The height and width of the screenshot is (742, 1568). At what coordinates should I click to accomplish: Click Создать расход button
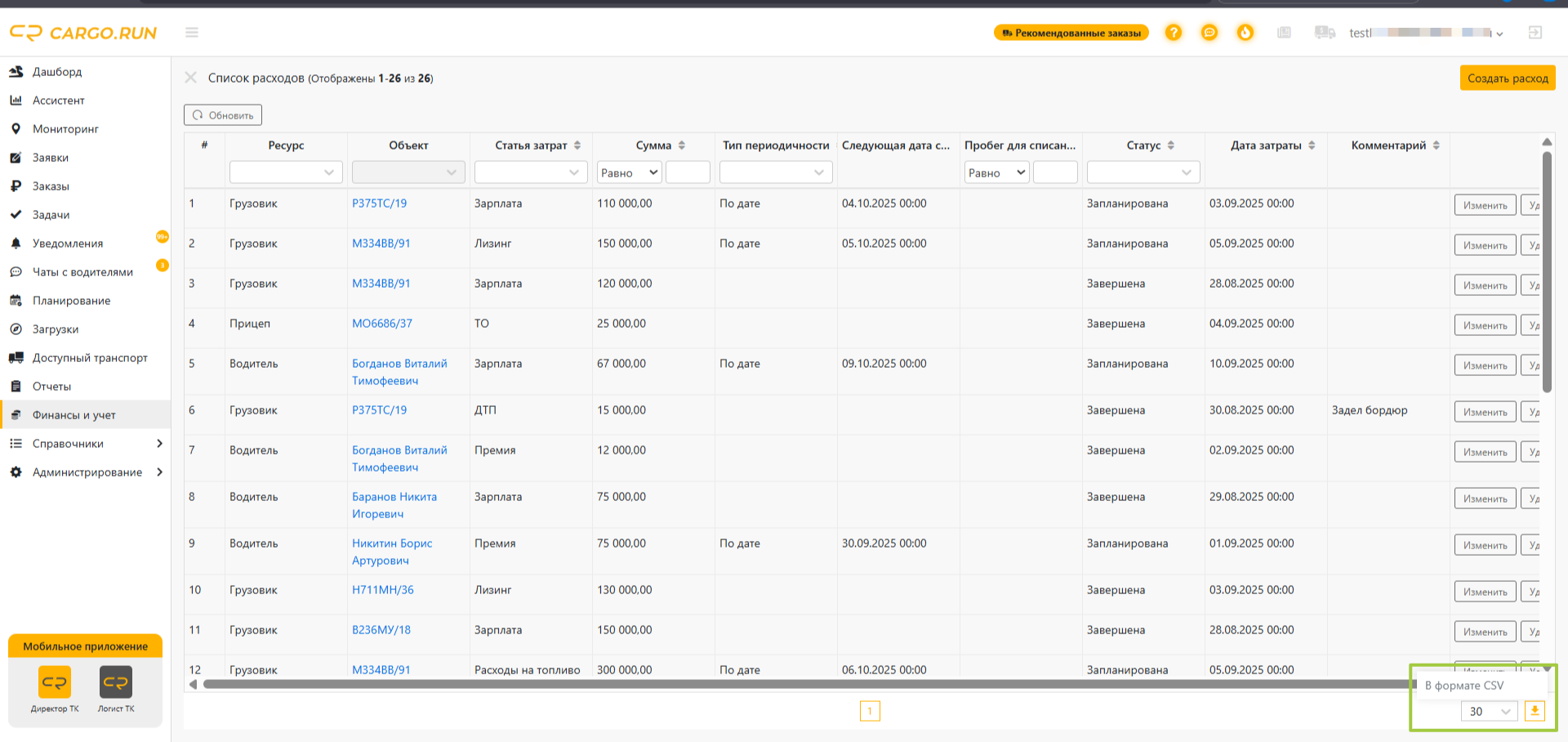tap(1508, 78)
